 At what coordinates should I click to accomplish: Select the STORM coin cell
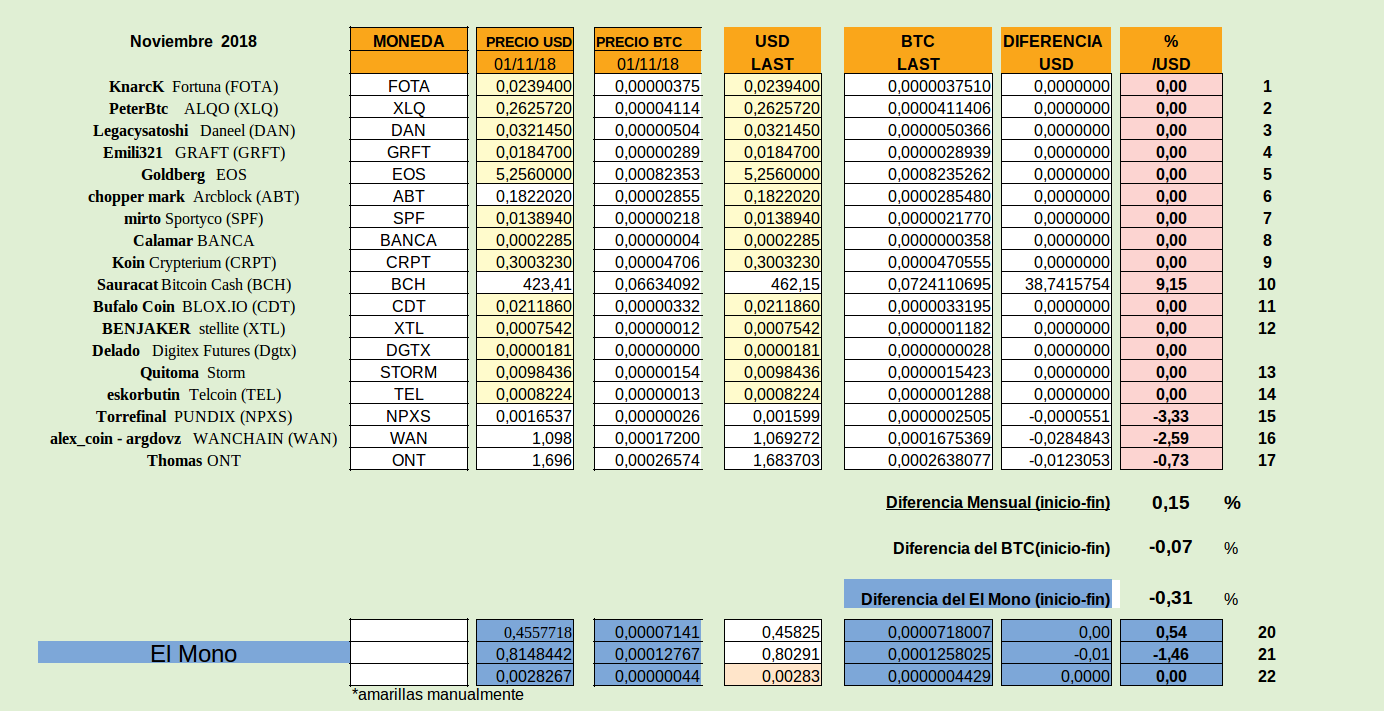coord(409,372)
